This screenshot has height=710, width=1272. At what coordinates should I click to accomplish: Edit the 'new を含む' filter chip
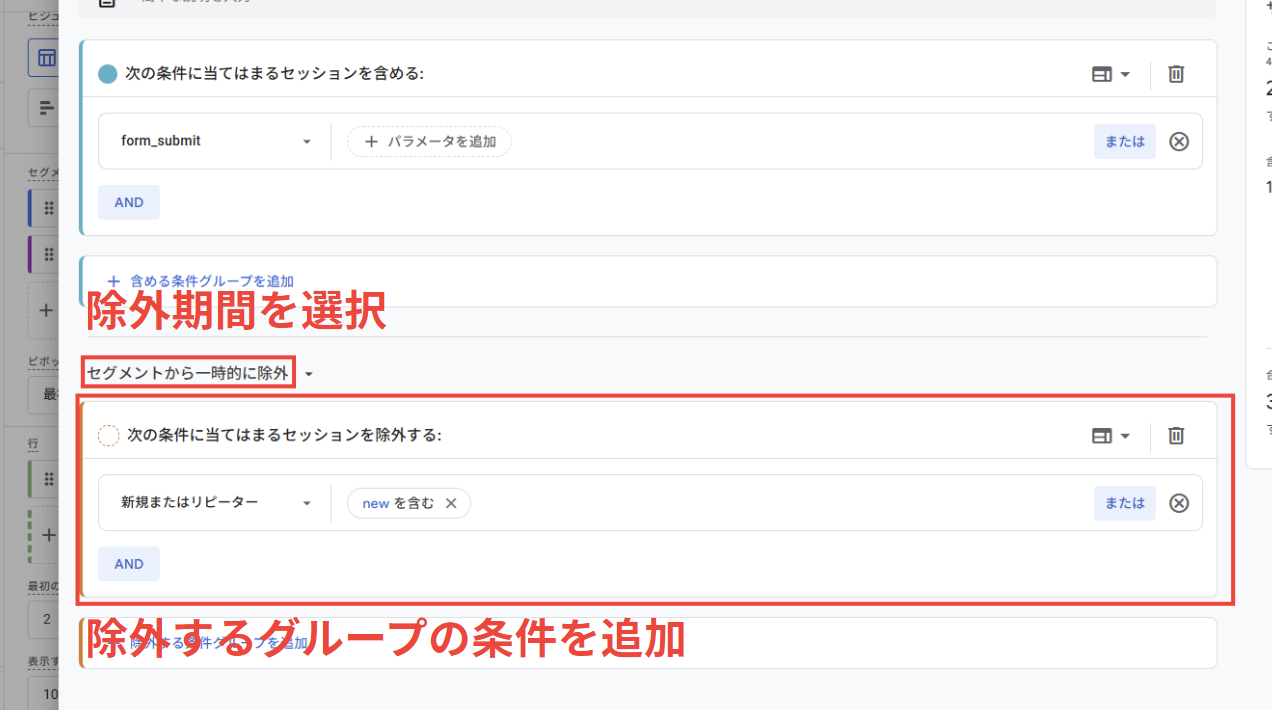pyautogui.click(x=398, y=503)
